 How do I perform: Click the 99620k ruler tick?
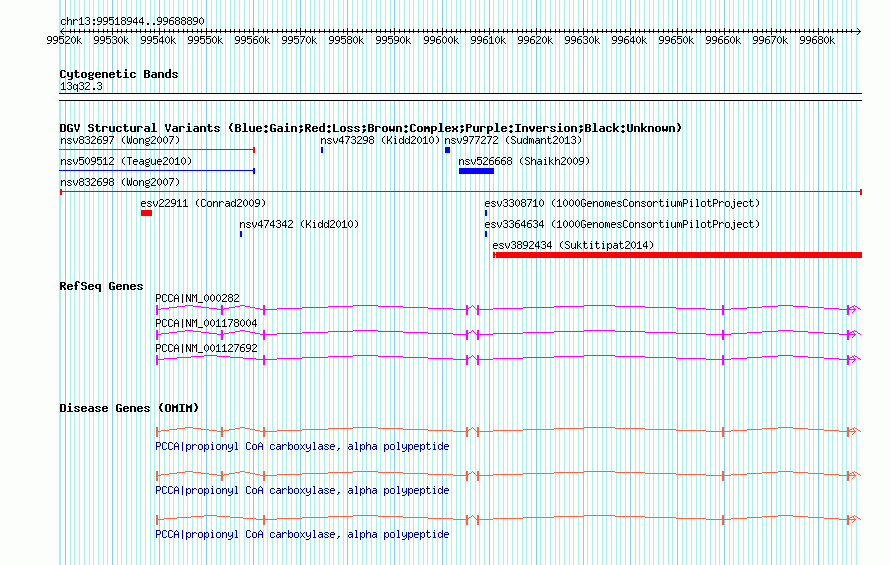[x=535, y=40]
